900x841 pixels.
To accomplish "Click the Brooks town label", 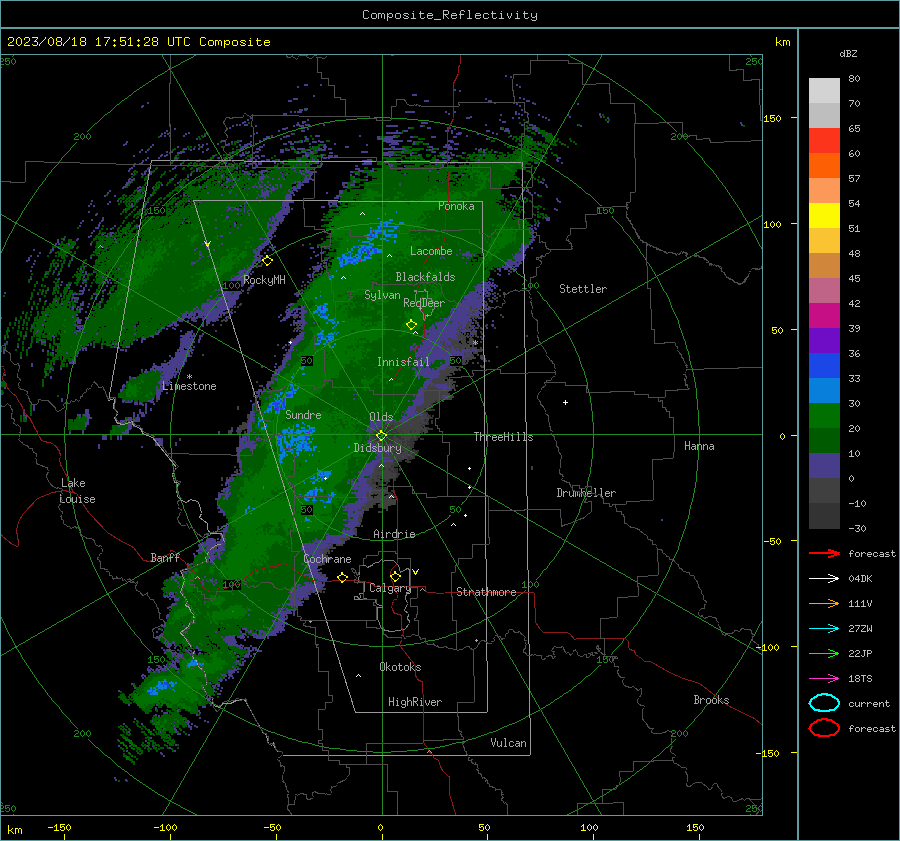I will click(x=711, y=700).
